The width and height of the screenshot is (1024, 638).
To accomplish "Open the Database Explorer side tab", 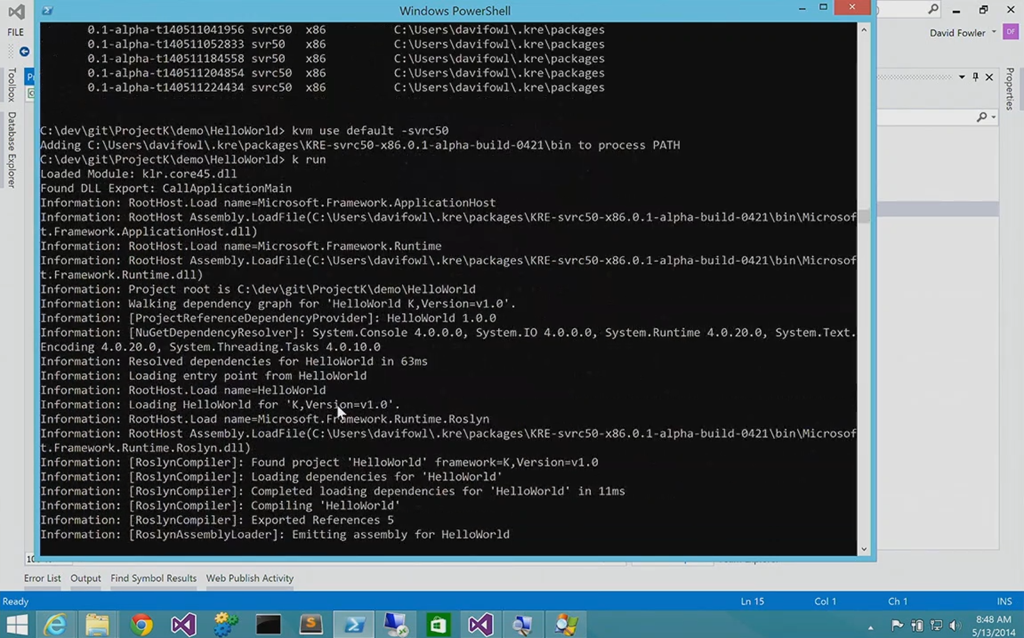I will [x=11, y=150].
